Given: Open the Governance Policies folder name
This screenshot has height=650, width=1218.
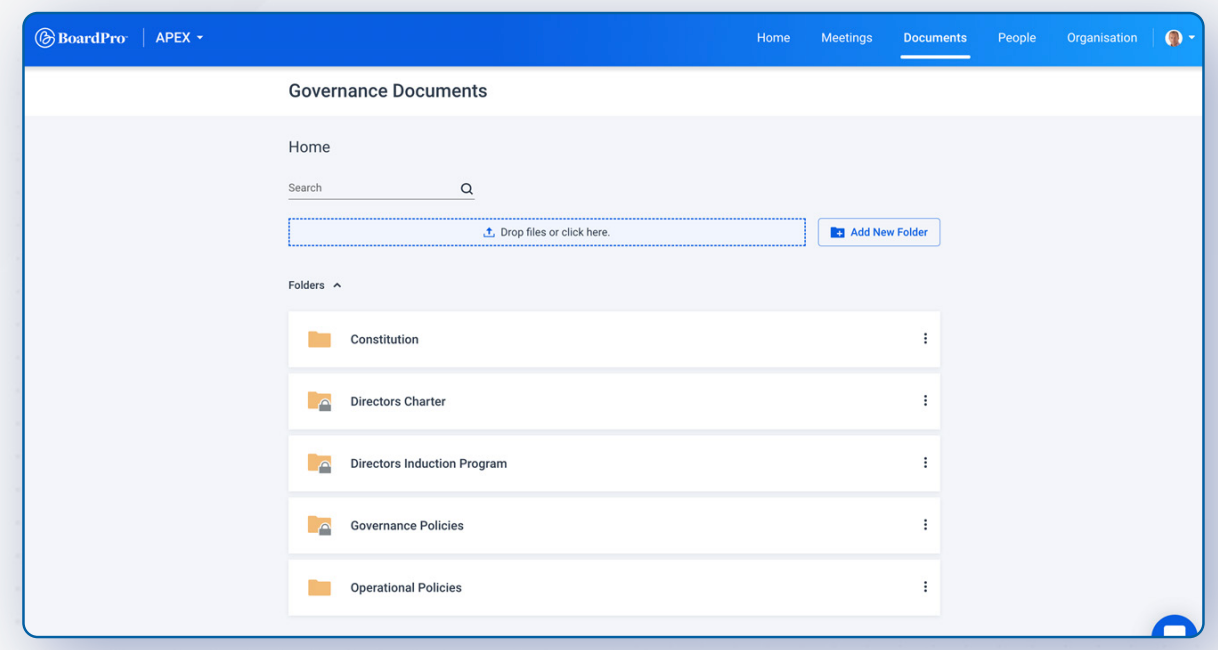Looking at the screenshot, I should click(407, 526).
